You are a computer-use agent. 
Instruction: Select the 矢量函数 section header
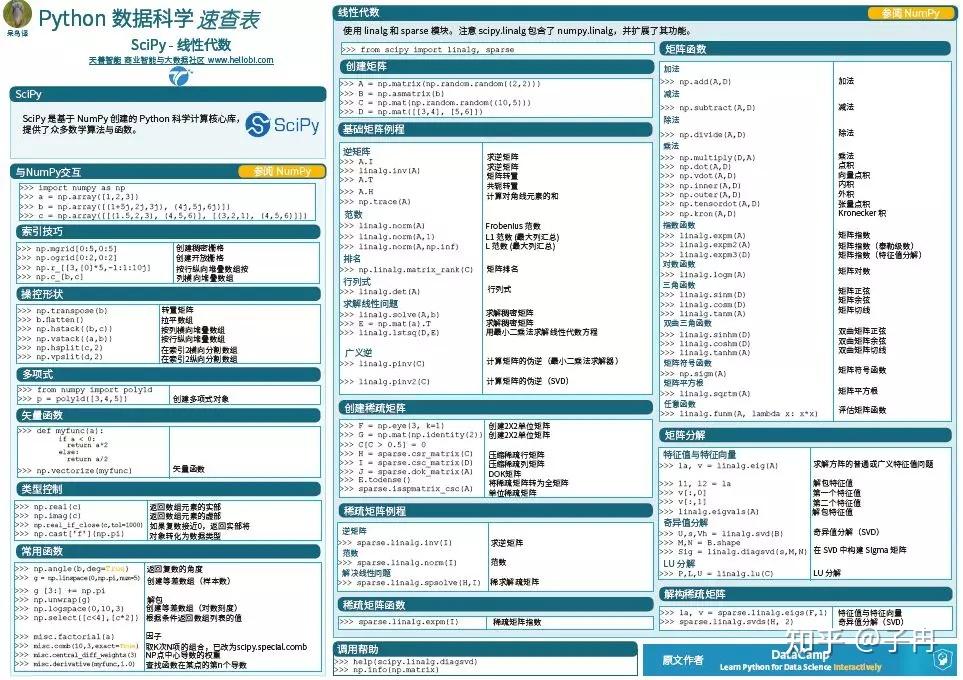pos(168,415)
